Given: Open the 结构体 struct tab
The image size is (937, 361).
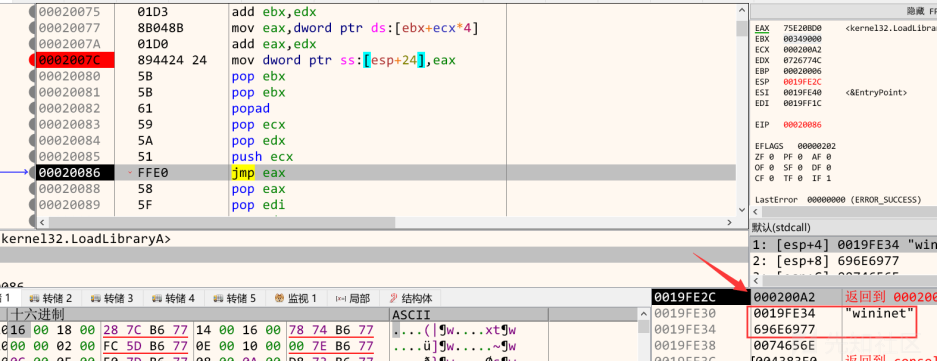Looking at the screenshot, I should coord(411,298).
